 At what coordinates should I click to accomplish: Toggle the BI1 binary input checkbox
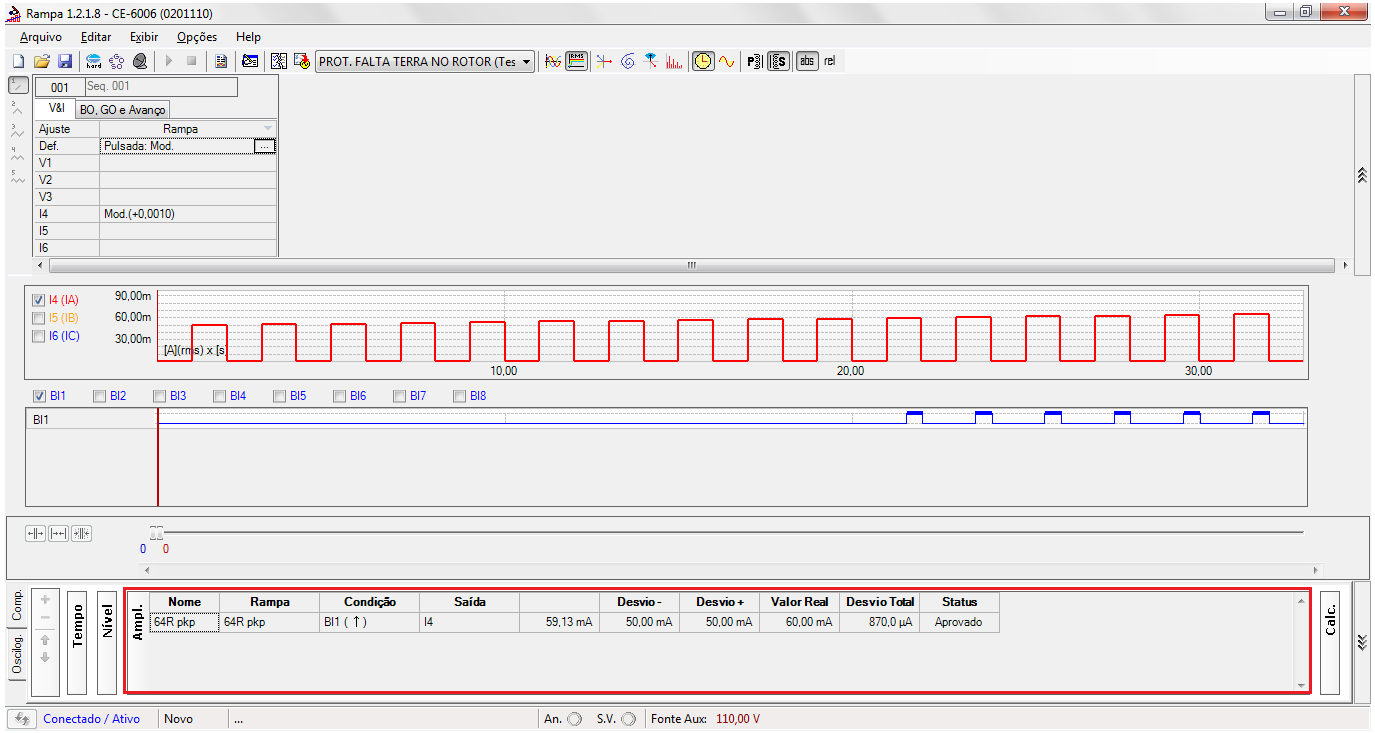point(39,396)
